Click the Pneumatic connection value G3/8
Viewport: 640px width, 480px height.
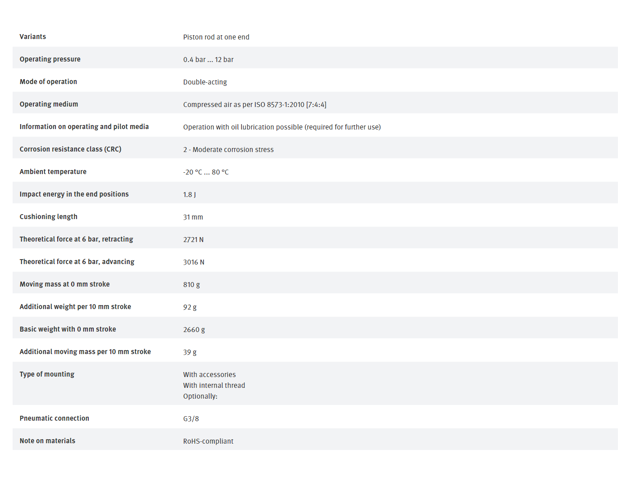(191, 419)
